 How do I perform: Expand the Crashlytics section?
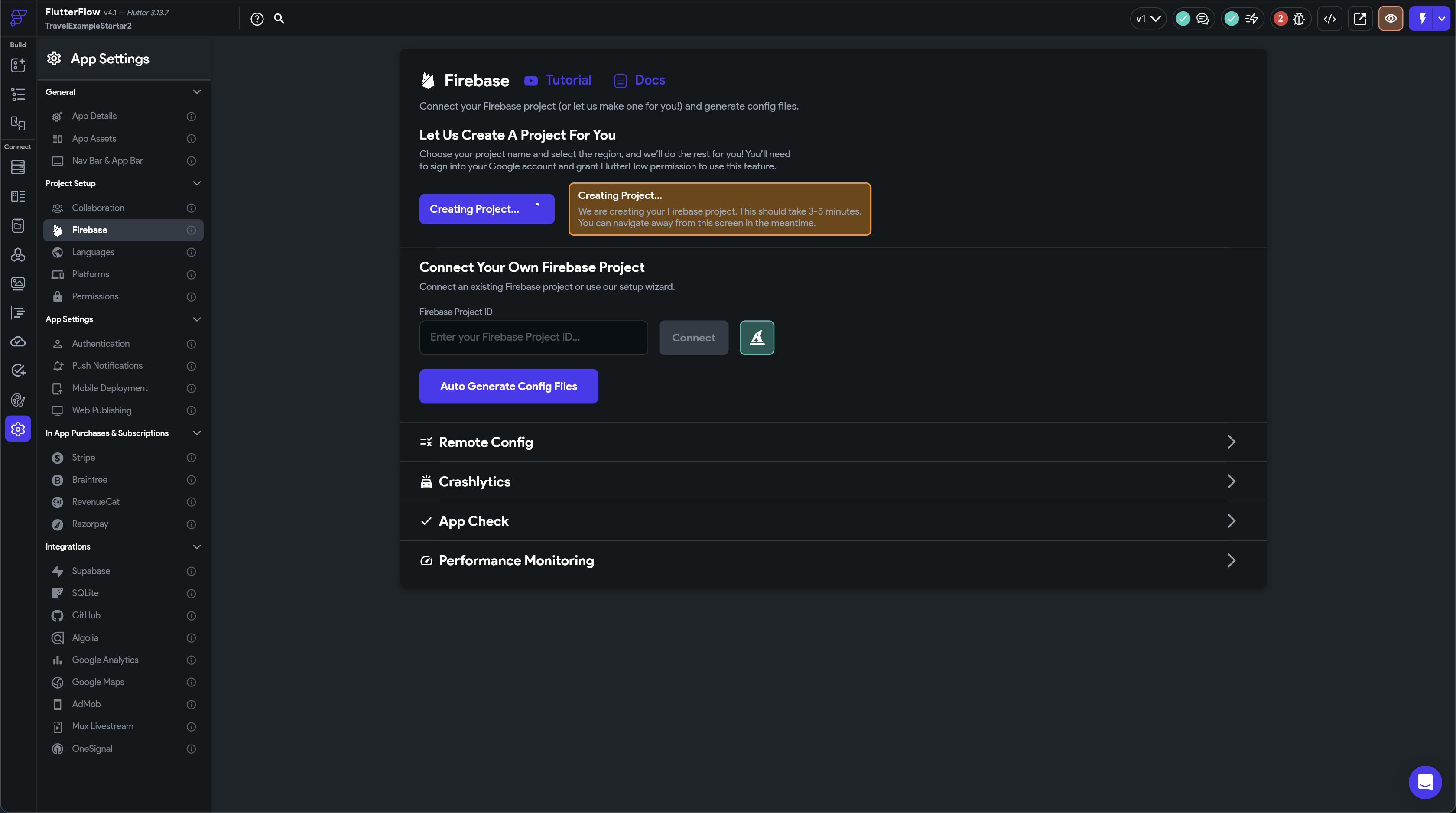click(x=832, y=482)
